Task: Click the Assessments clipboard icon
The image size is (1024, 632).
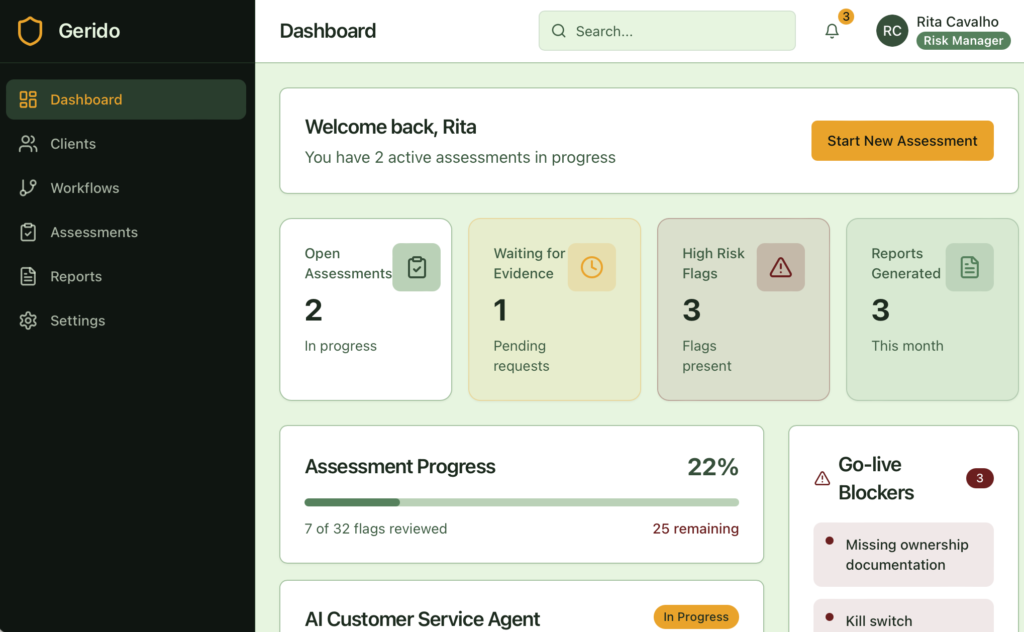Action: 28,231
